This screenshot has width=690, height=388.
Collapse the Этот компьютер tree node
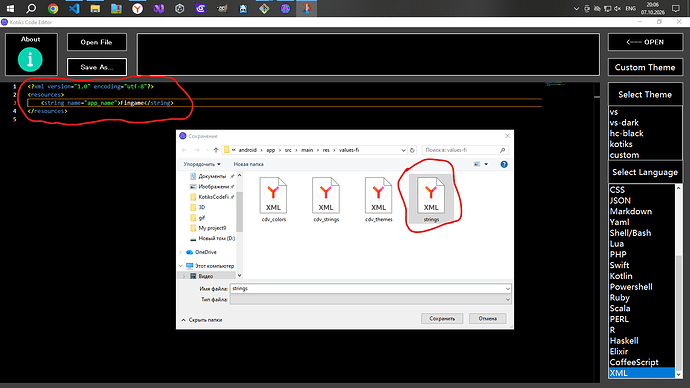click(x=180, y=266)
